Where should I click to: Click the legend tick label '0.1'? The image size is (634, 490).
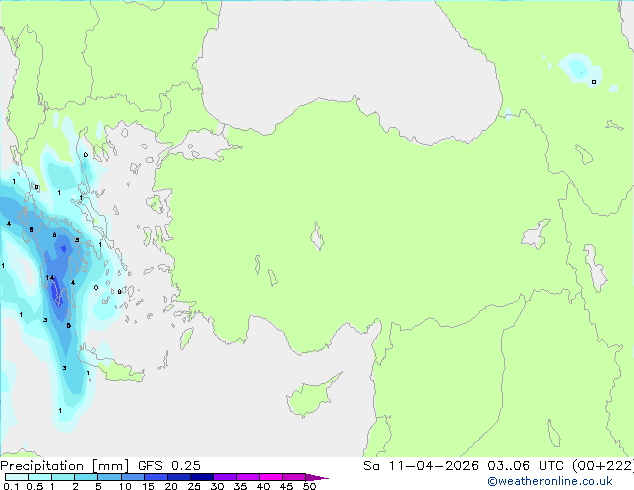[x=11, y=486]
